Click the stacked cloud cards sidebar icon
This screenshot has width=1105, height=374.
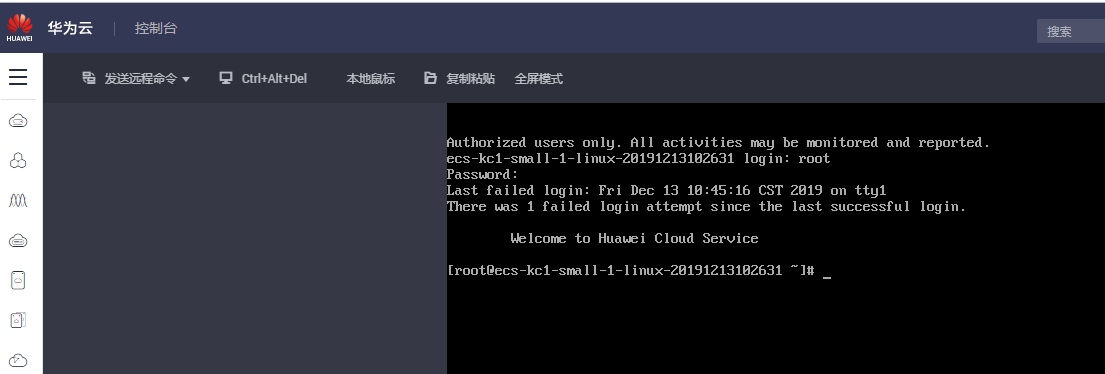(18, 320)
